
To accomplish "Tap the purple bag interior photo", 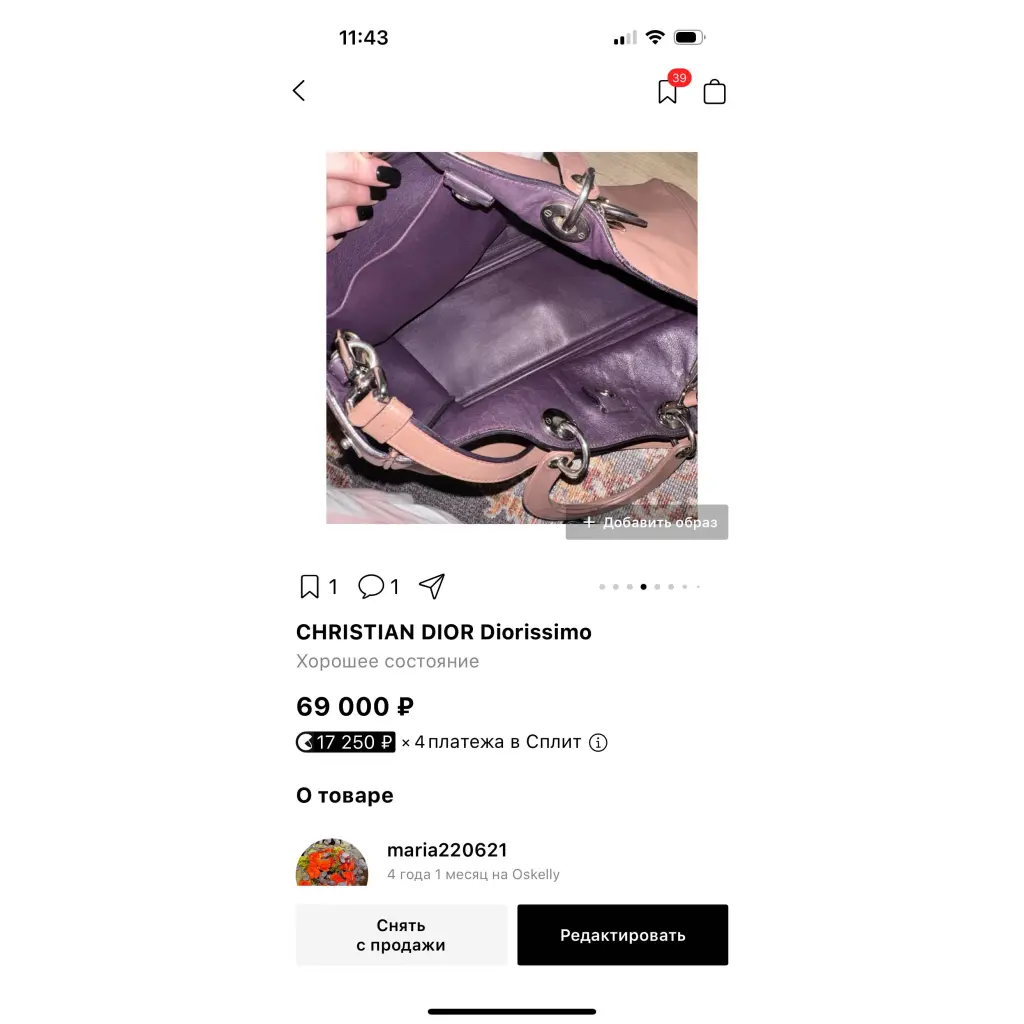I will 512,338.
